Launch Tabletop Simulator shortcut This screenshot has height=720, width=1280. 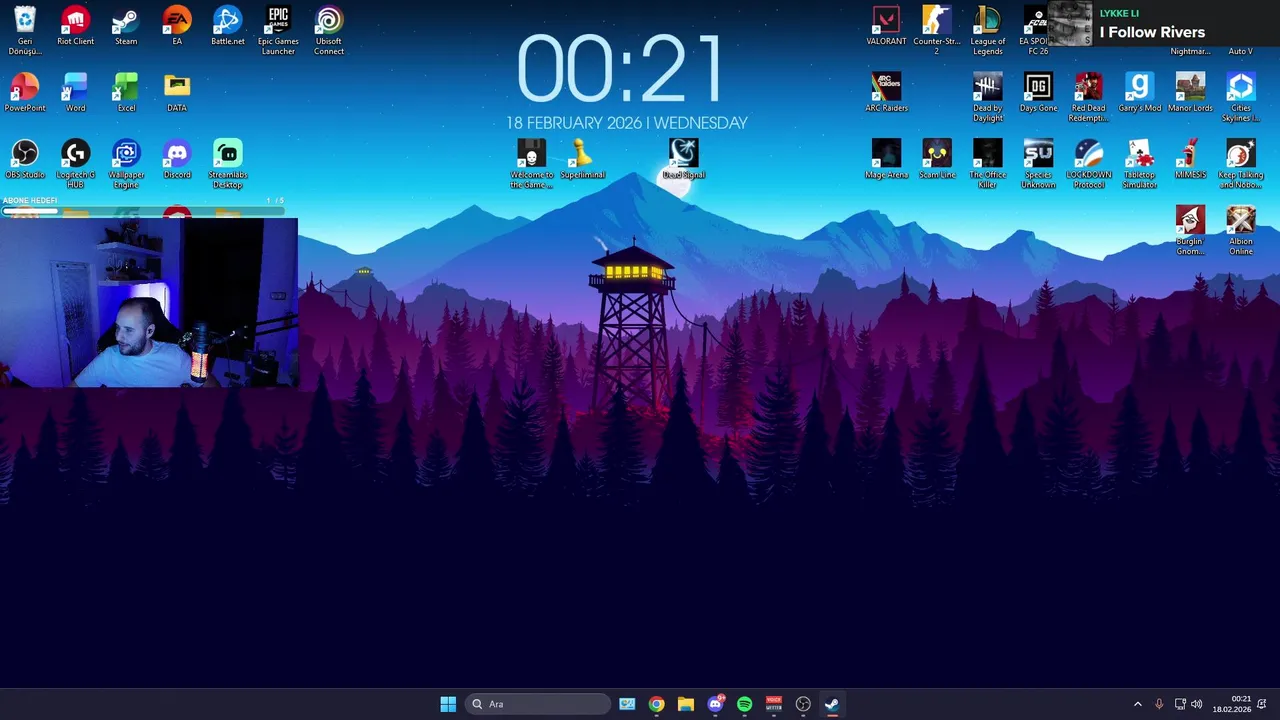click(x=1139, y=163)
